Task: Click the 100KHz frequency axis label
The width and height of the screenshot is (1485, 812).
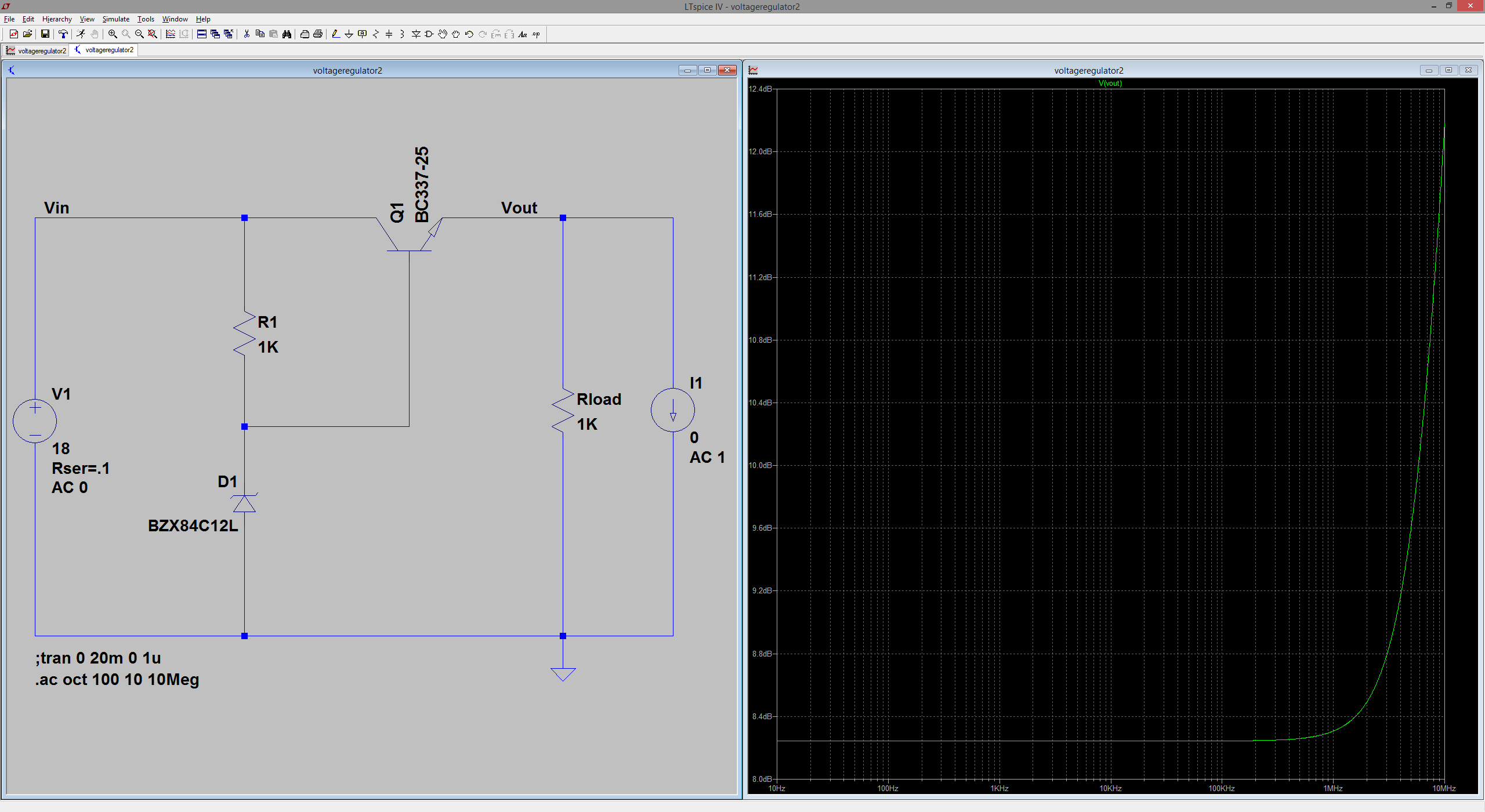Action: pos(1222,788)
